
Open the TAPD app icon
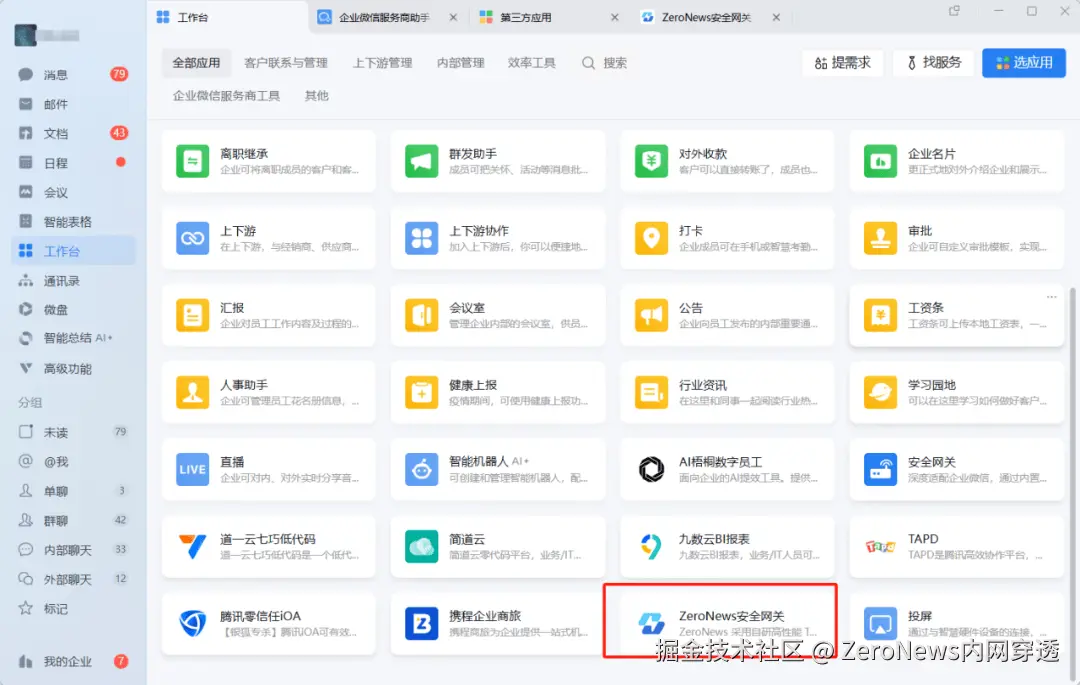[880, 547]
